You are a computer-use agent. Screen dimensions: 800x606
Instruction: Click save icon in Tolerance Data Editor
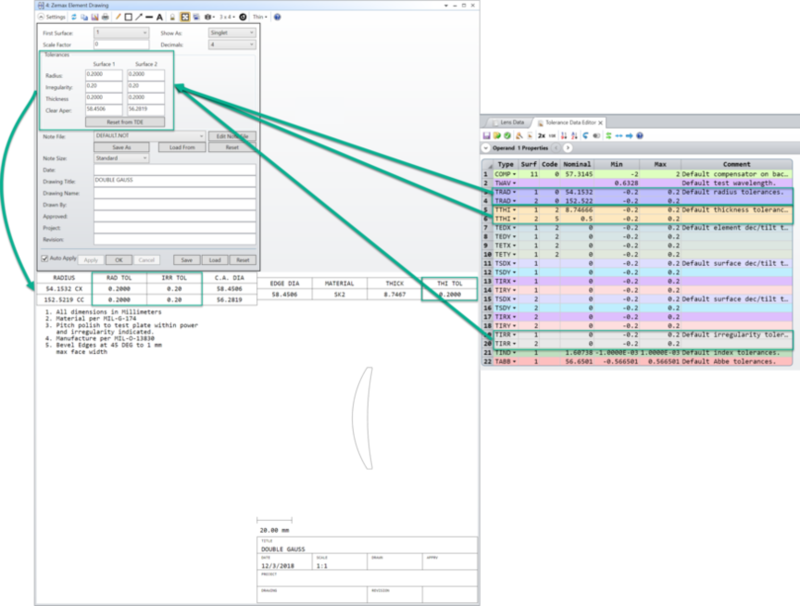coord(487,134)
